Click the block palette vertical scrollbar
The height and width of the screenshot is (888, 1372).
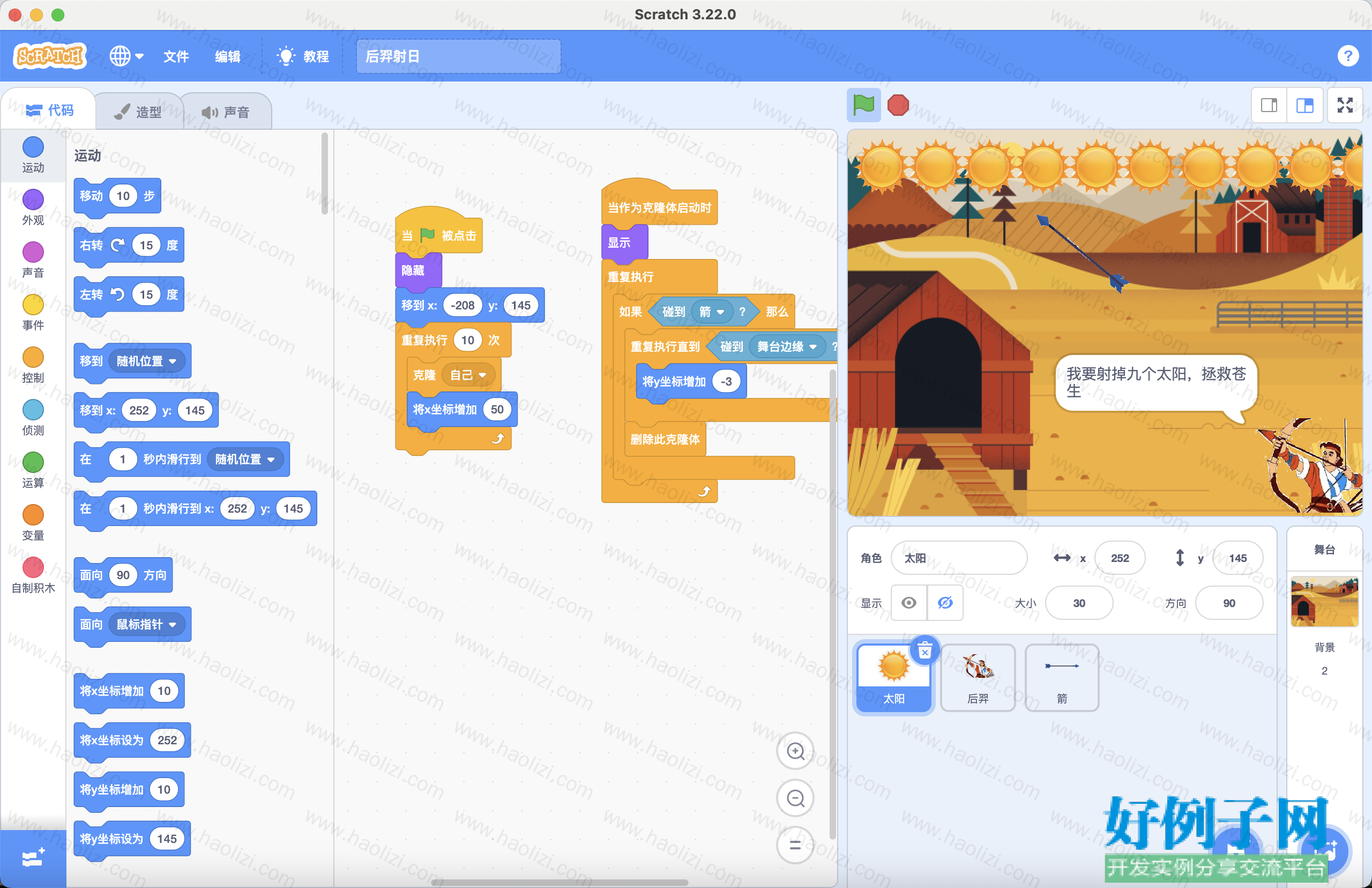point(324,173)
